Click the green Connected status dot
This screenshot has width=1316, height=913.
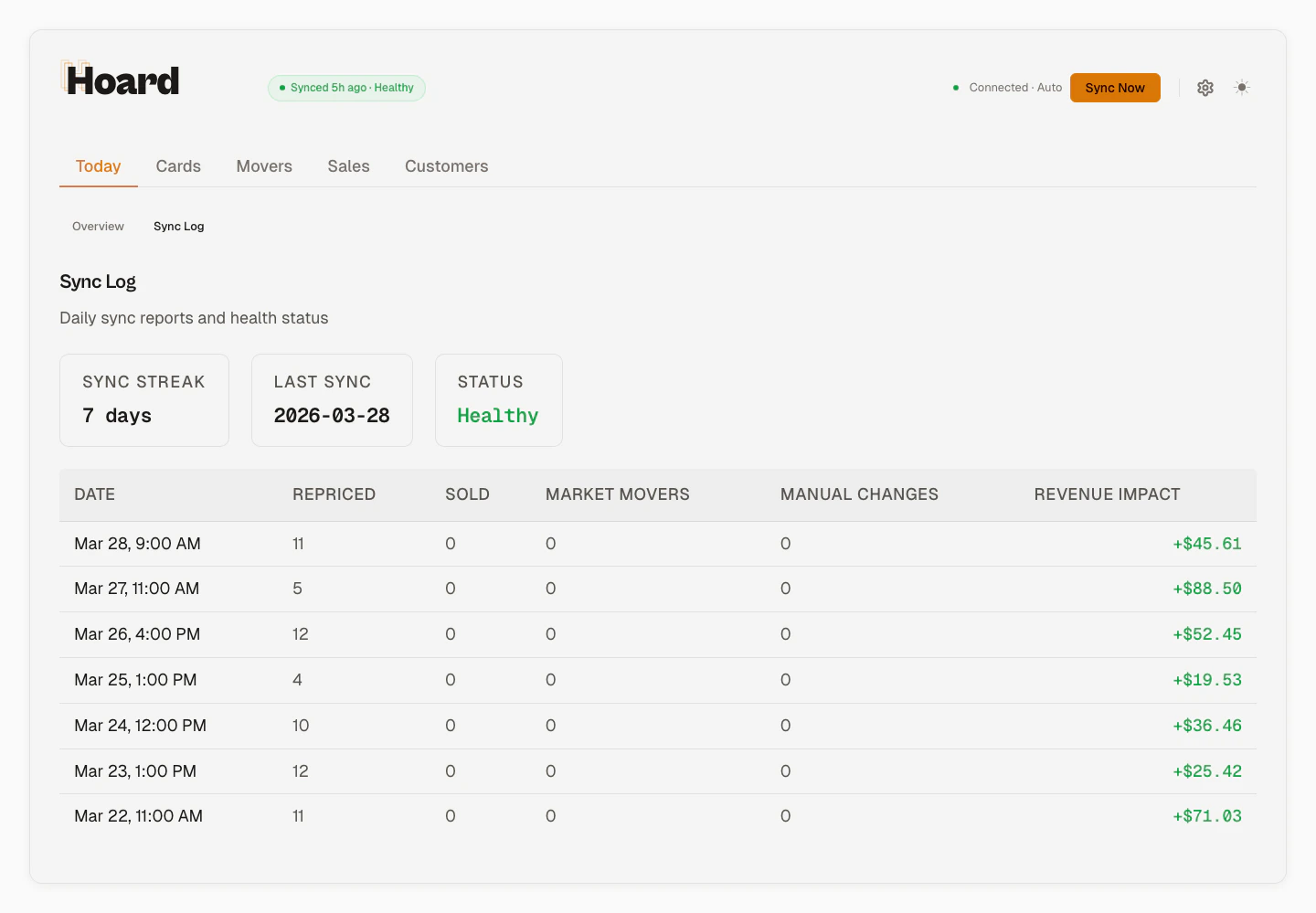pyautogui.click(x=956, y=87)
